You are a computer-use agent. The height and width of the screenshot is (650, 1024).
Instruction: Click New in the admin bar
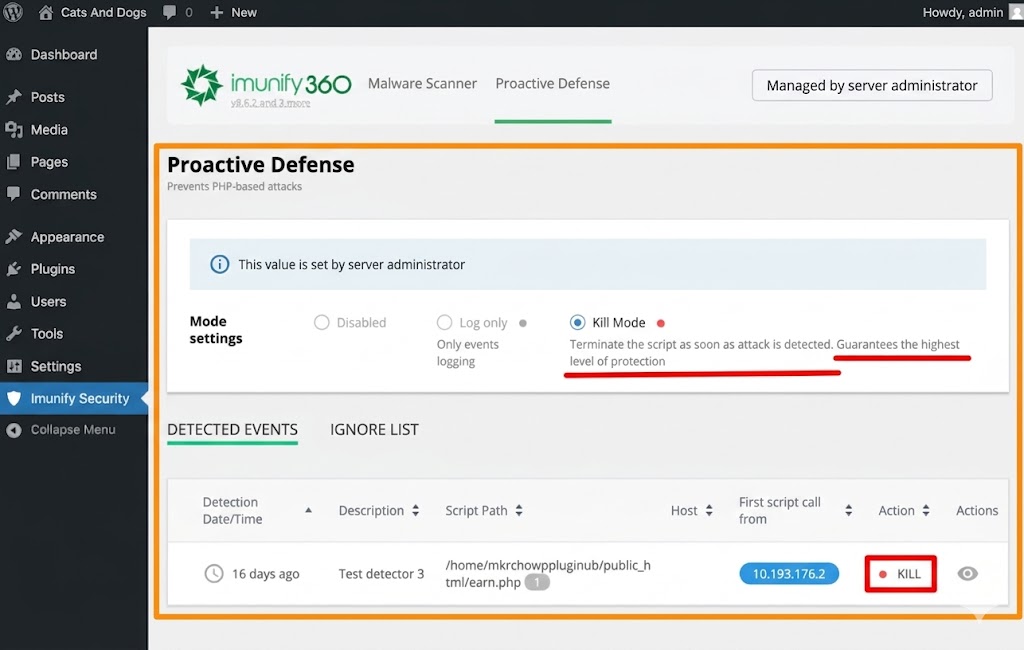point(244,12)
